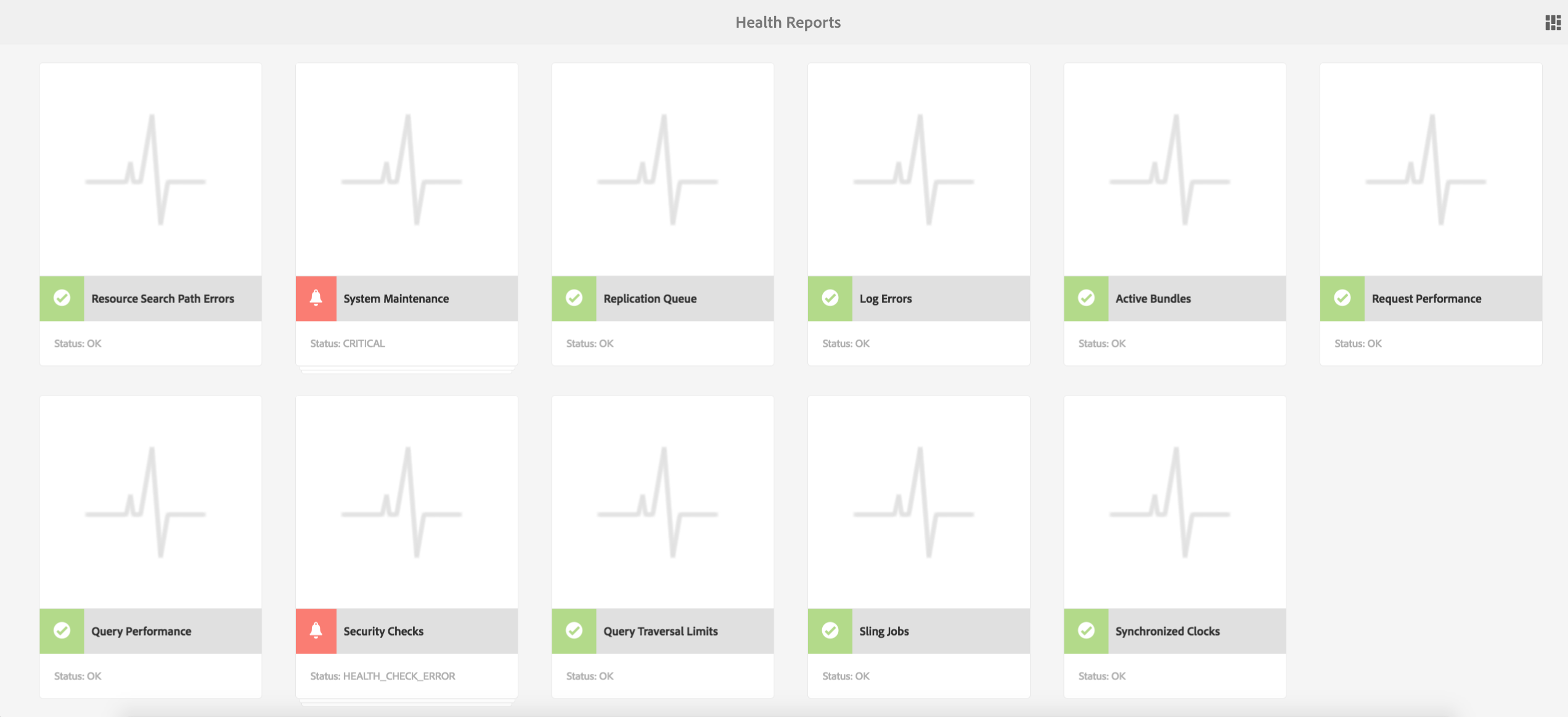1568x717 pixels.
Task: Open the Query Traversal Limits report
Action: pyautogui.click(x=660, y=631)
